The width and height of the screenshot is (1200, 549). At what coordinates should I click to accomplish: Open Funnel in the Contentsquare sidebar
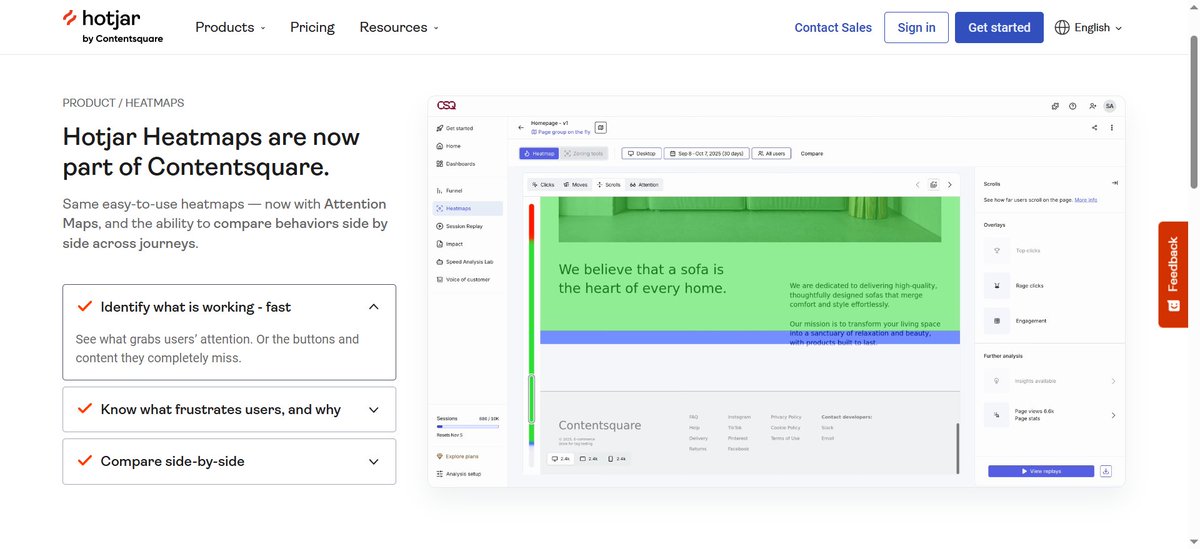coord(449,190)
